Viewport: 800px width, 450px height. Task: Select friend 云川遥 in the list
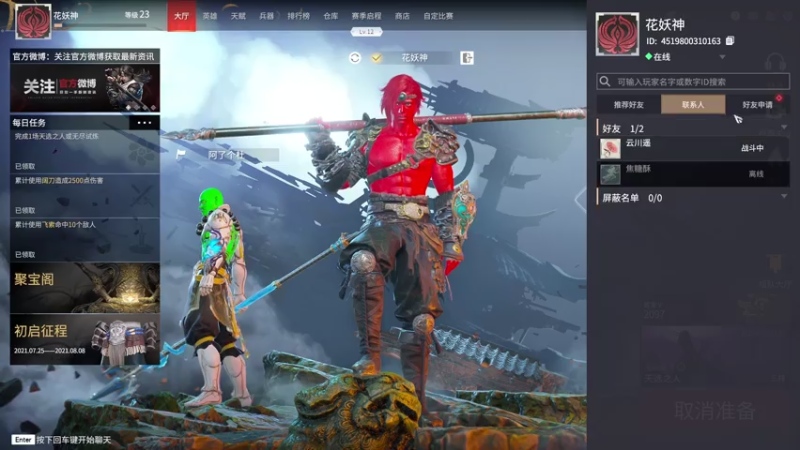693,148
